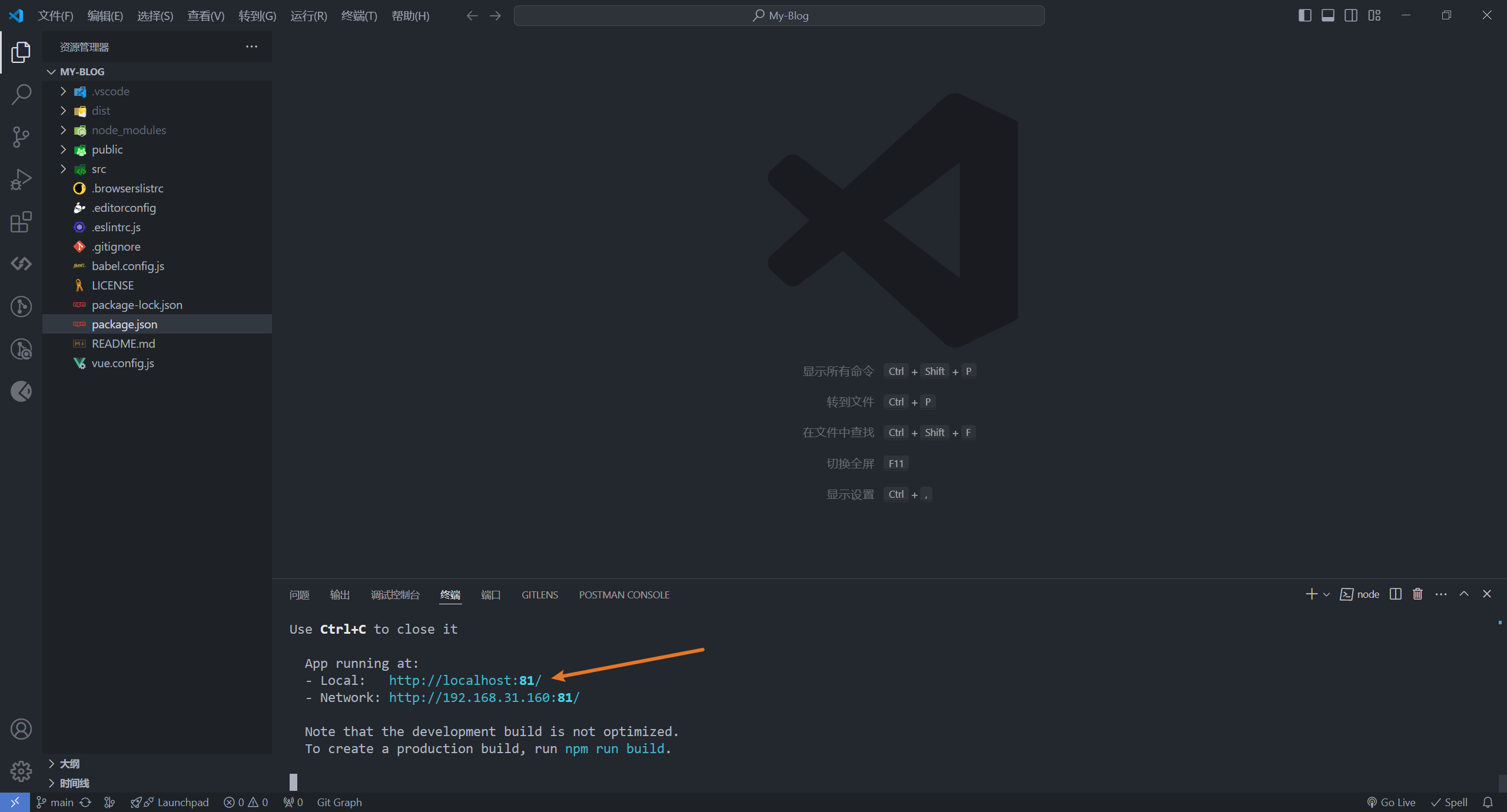Open Git Graph from status bar
Screen dimensions: 1507x812
point(339,802)
